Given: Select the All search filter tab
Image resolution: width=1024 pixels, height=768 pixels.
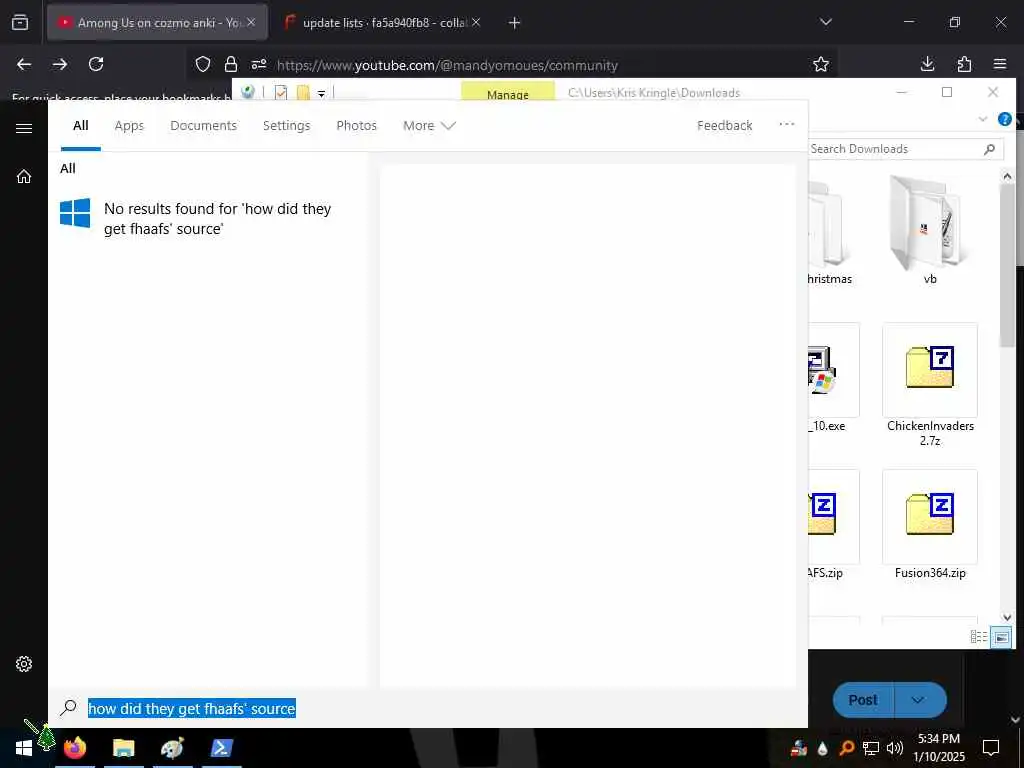Looking at the screenshot, I should coord(81,125).
